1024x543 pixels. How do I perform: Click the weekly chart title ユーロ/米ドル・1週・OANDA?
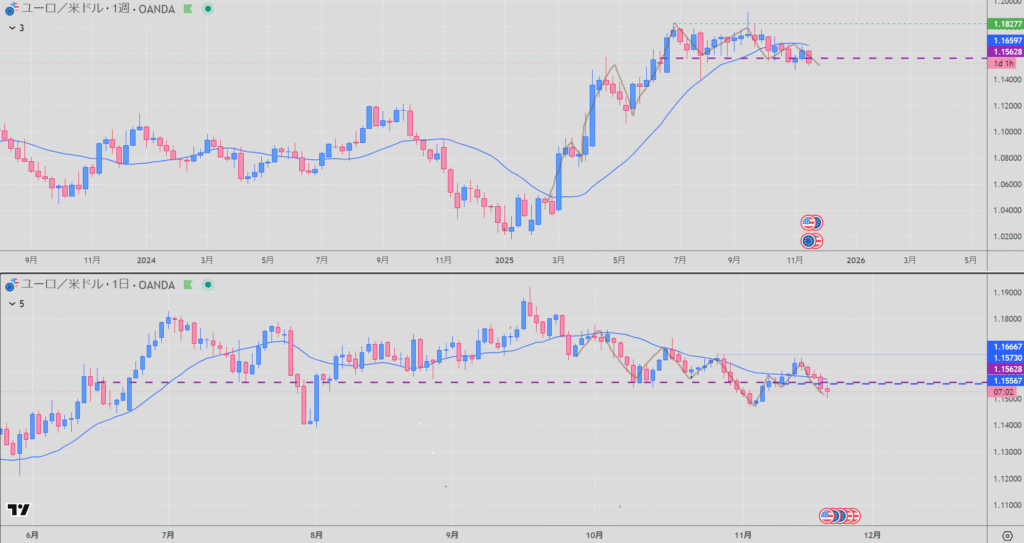(x=98, y=9)
